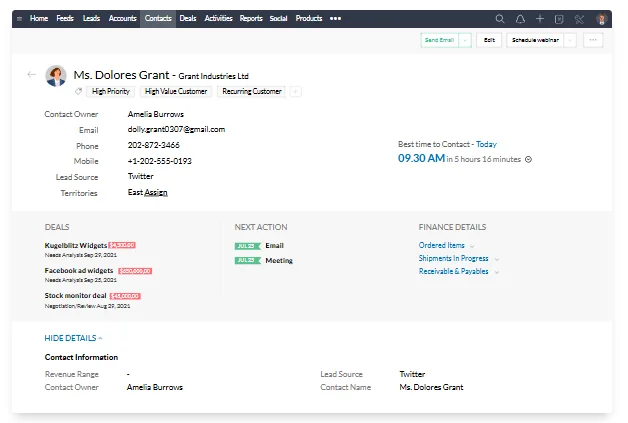Click the plus create-new icon
This screenshot has height=423, width=628.
(540, 19)
